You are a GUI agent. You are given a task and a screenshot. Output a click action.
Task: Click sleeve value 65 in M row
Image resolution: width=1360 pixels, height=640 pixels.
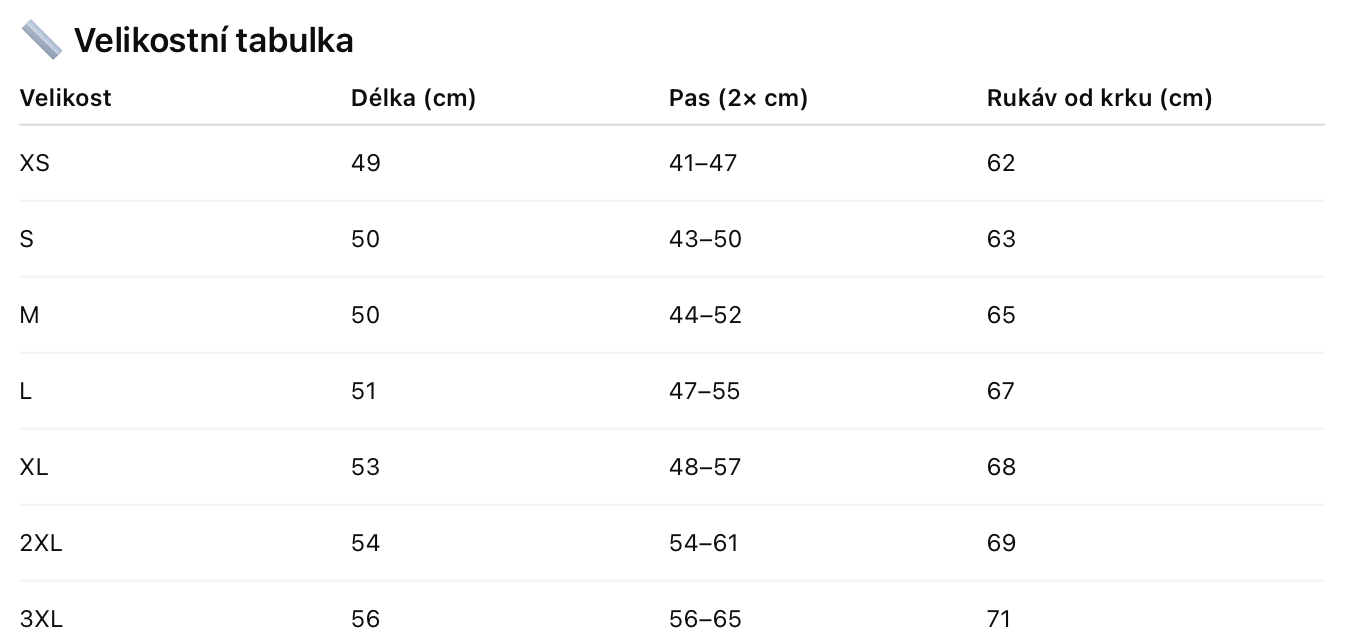click(1001, 315)
